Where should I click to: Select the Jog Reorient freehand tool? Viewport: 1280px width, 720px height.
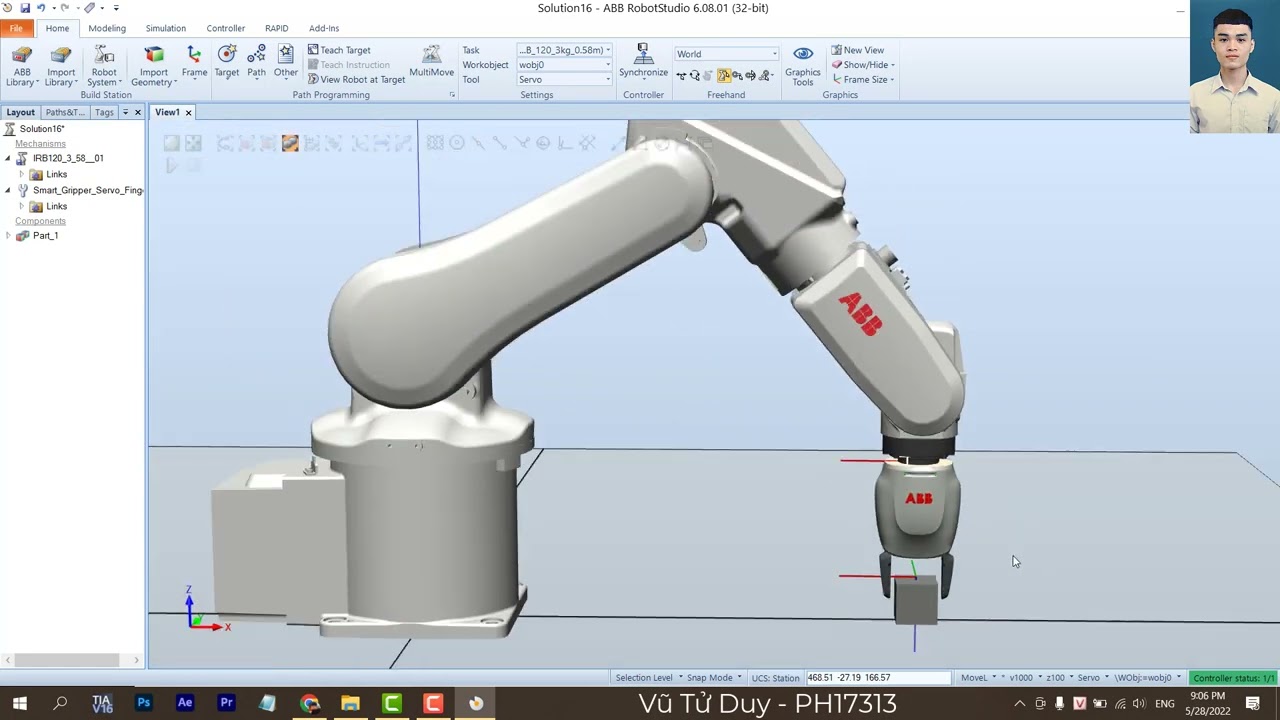[x=751, y=76]
